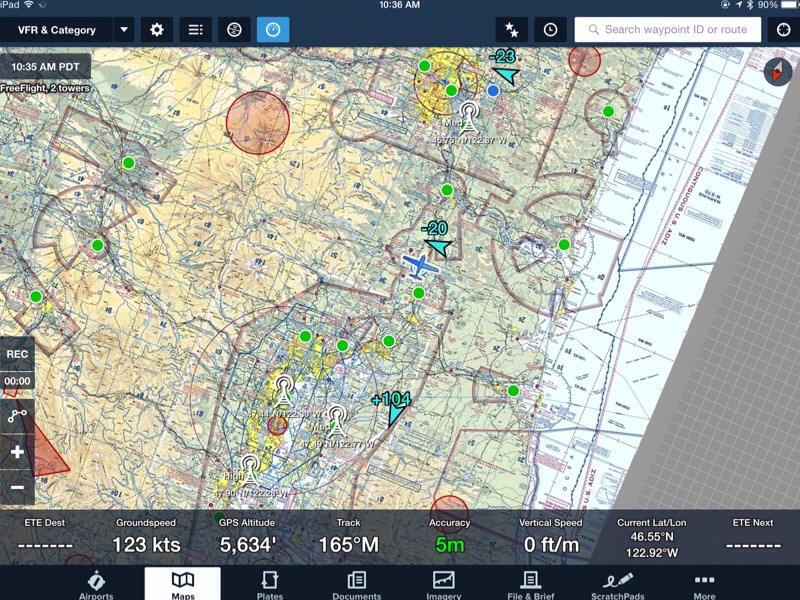Viewport: 800px width, 600px height.
Task: Select the -20 traffic target arrow
Action: pyautogui.click(x=439, y=247)
